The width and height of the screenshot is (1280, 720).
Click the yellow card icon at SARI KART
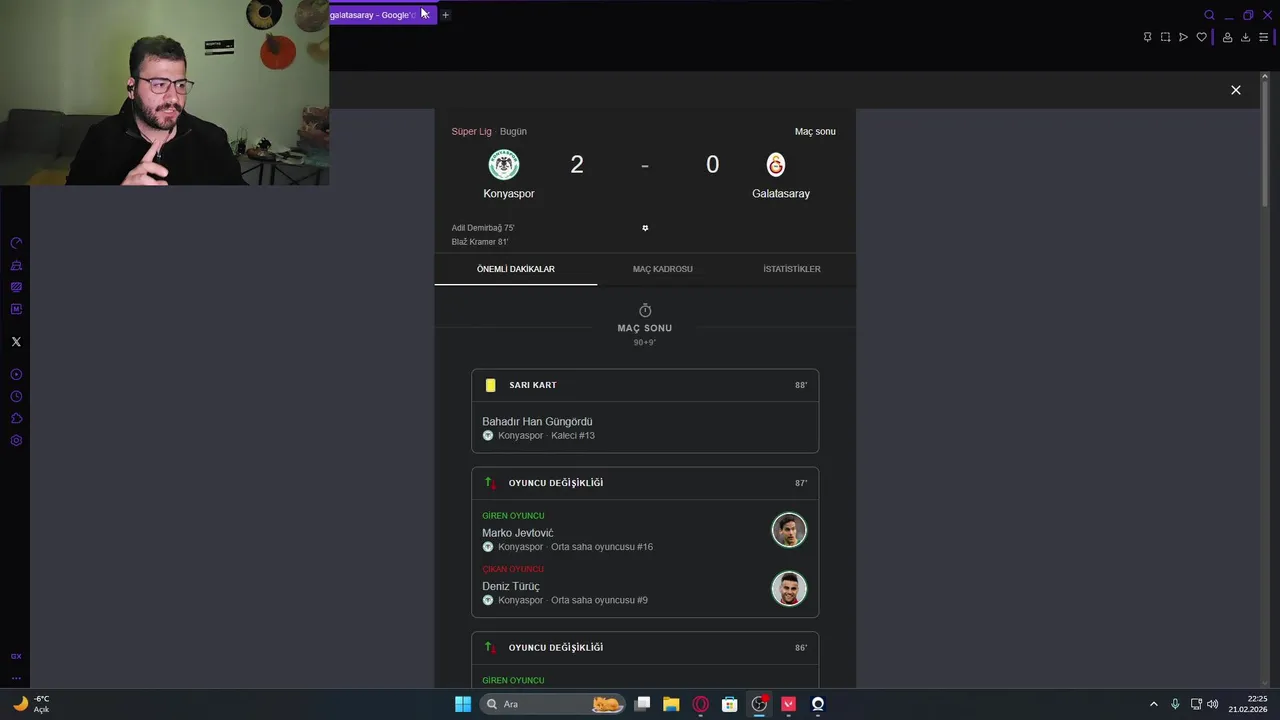click(x=490, y=385)
